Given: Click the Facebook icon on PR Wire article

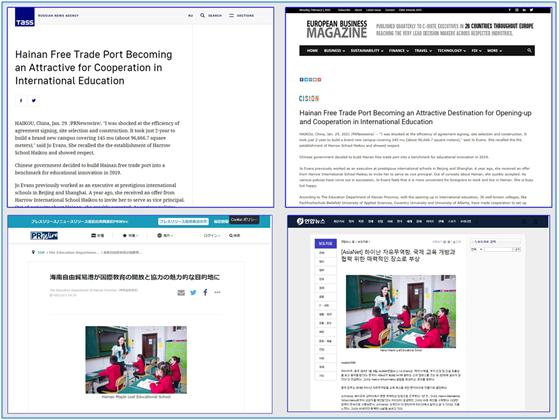Looking at the screenshot, I should (x=205, y=292).
